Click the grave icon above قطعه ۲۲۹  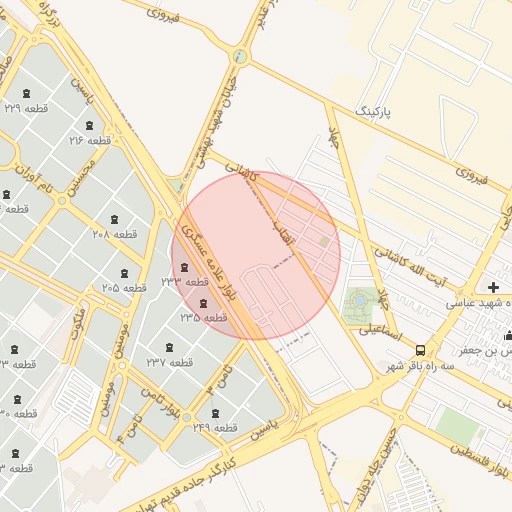click(x=27, y=94)
